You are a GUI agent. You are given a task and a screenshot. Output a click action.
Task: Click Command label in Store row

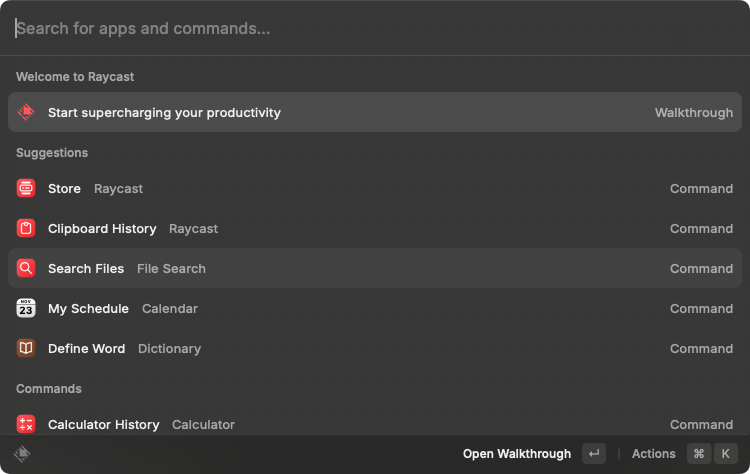701,188
